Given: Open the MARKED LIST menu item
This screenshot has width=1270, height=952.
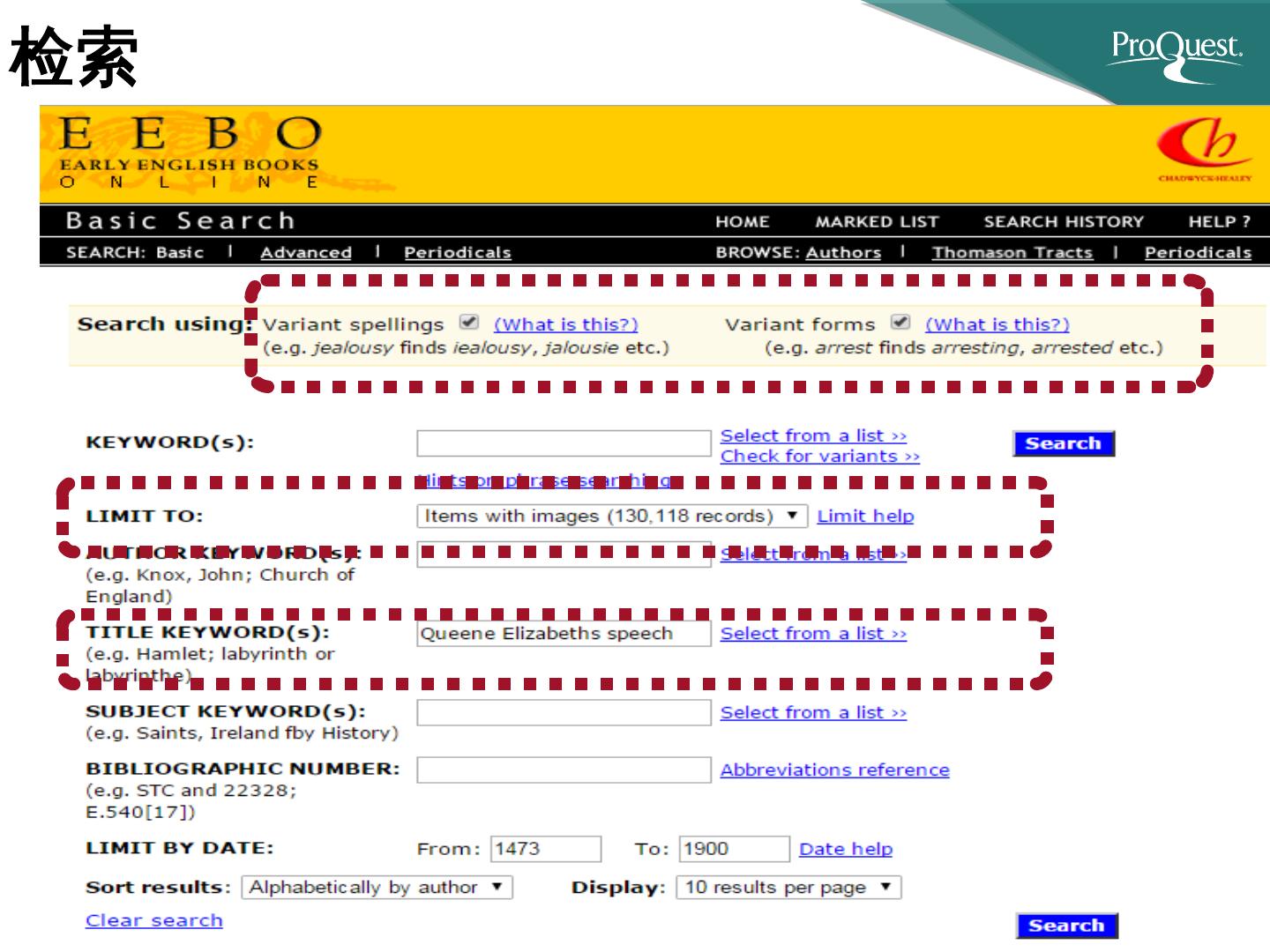Looking at the screenshot, I should (877, 221).
